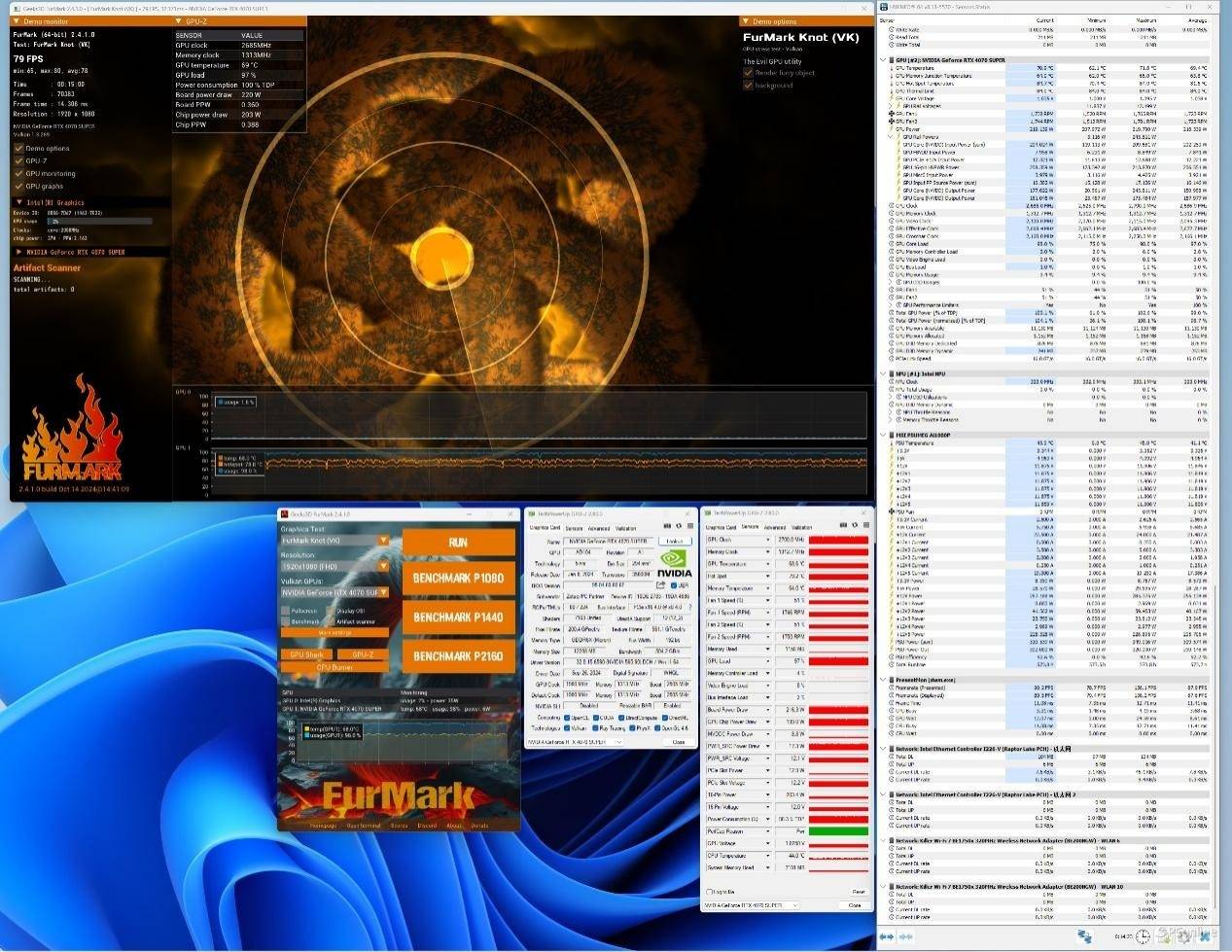Click the GPU Load red sensor graph bar
This screenshot has height=952, width=1232.
pyautogui.click(x=838, y=661)
